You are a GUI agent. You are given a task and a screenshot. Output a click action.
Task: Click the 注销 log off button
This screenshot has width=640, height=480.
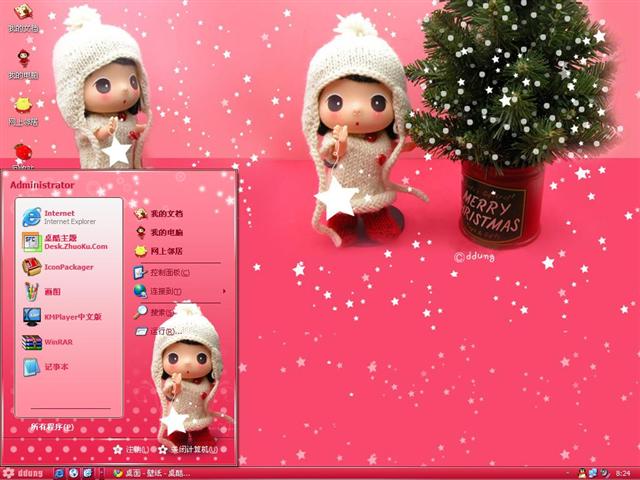(131, 449)
